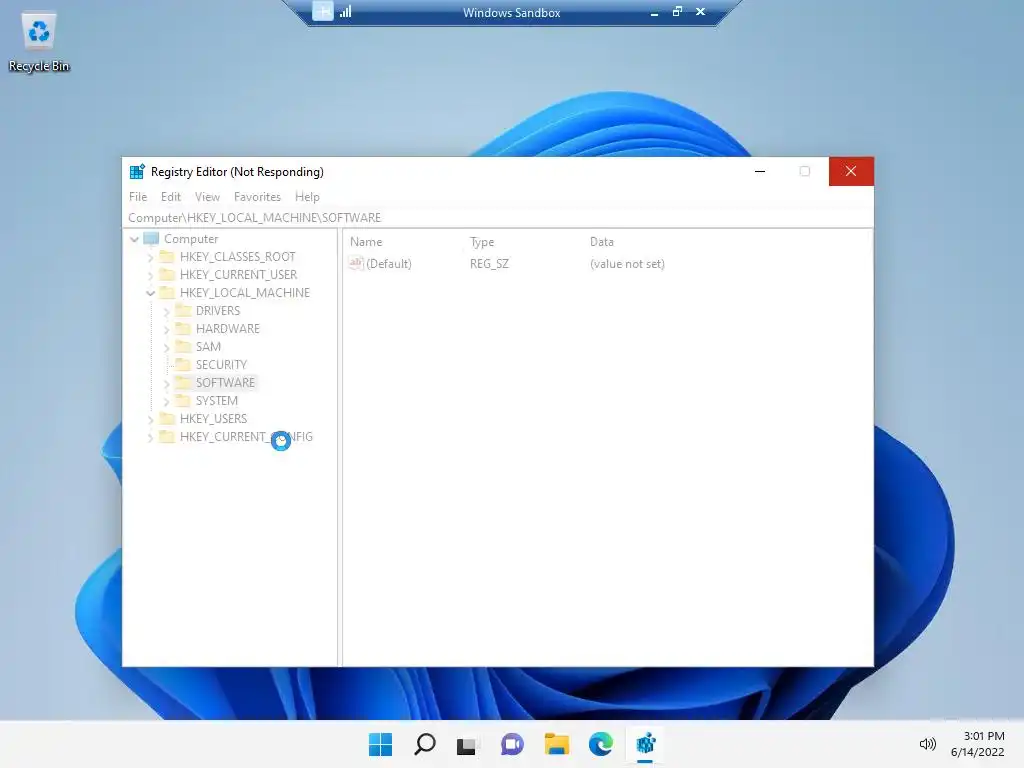Viewport: 1024px width, 768px height.
Task: Click the Computer root icon in tree
Action: [151, 238]
